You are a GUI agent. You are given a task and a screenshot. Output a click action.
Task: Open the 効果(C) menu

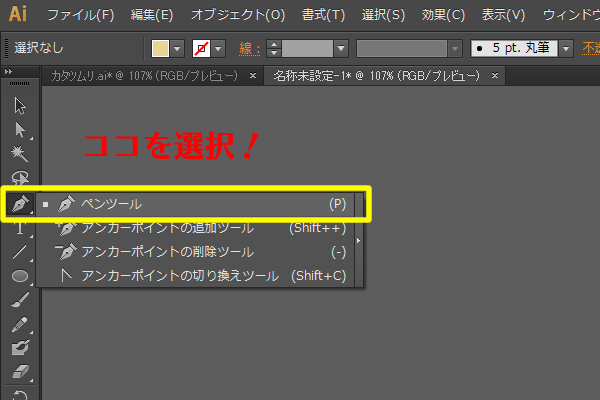(x=442, y=15)
